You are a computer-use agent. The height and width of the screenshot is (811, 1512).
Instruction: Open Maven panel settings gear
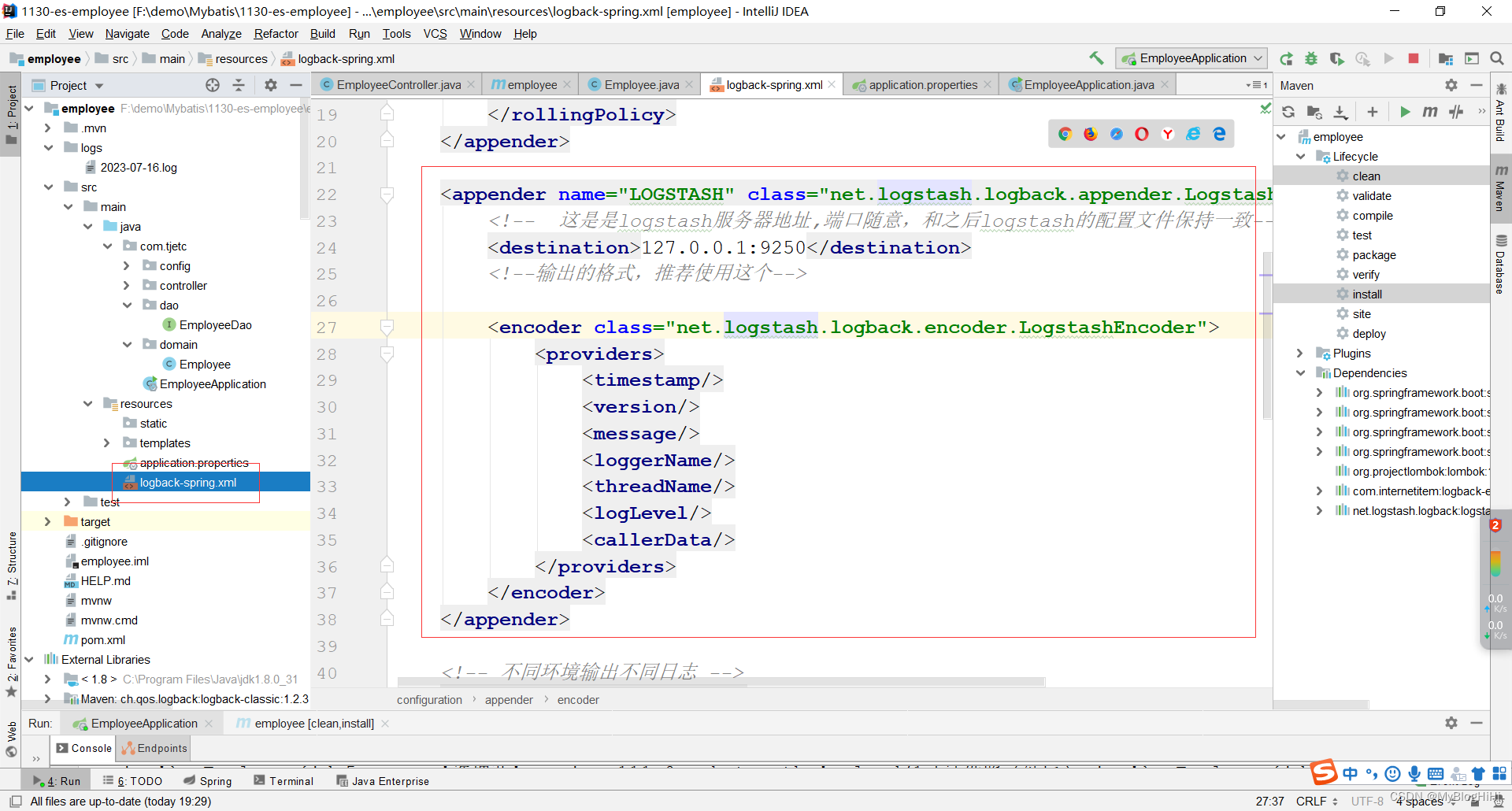1451,85
